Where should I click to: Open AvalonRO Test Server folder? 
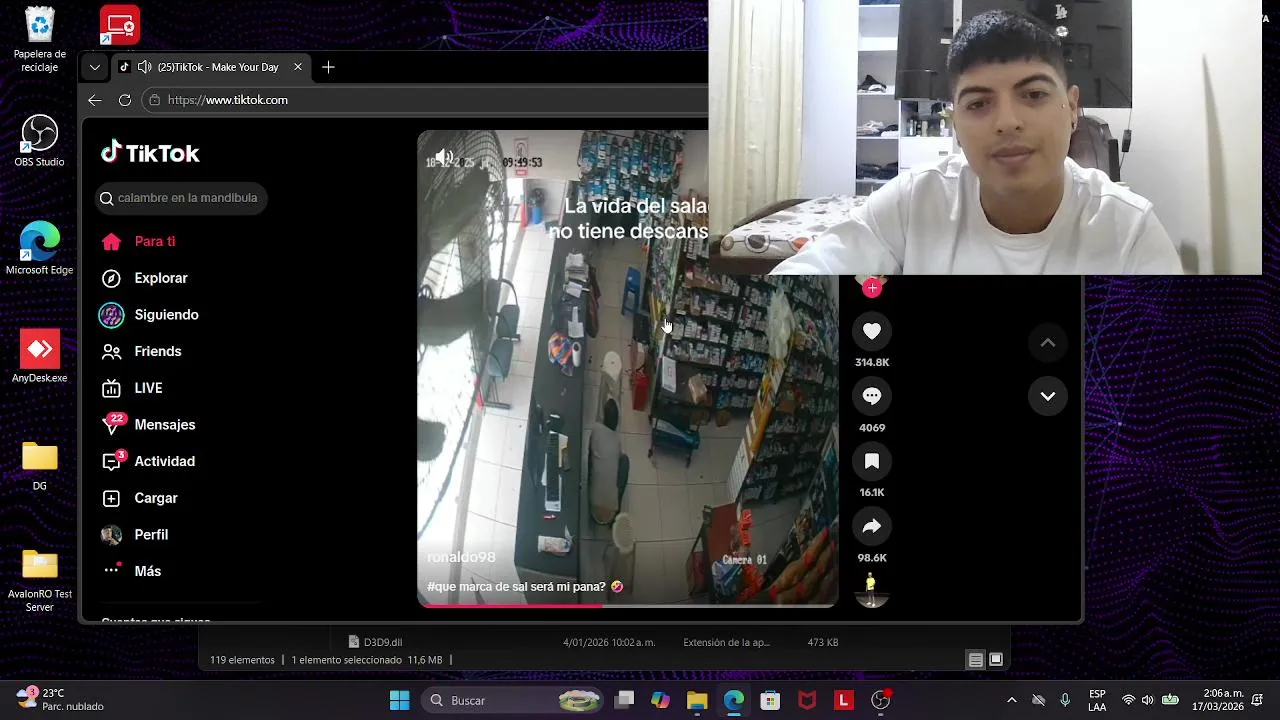click(39, 581)
